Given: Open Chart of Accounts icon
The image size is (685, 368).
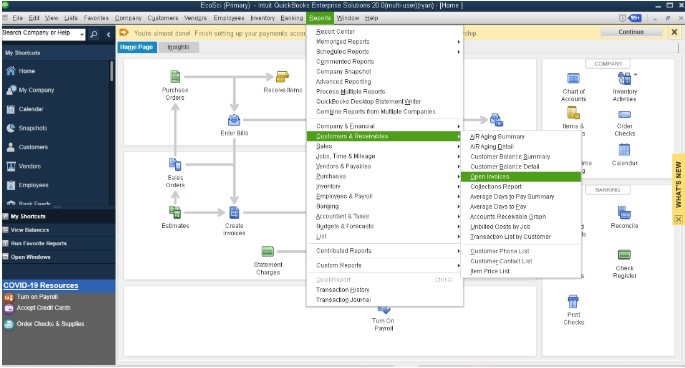Looking at the screenshot, I should pos(573,78).
